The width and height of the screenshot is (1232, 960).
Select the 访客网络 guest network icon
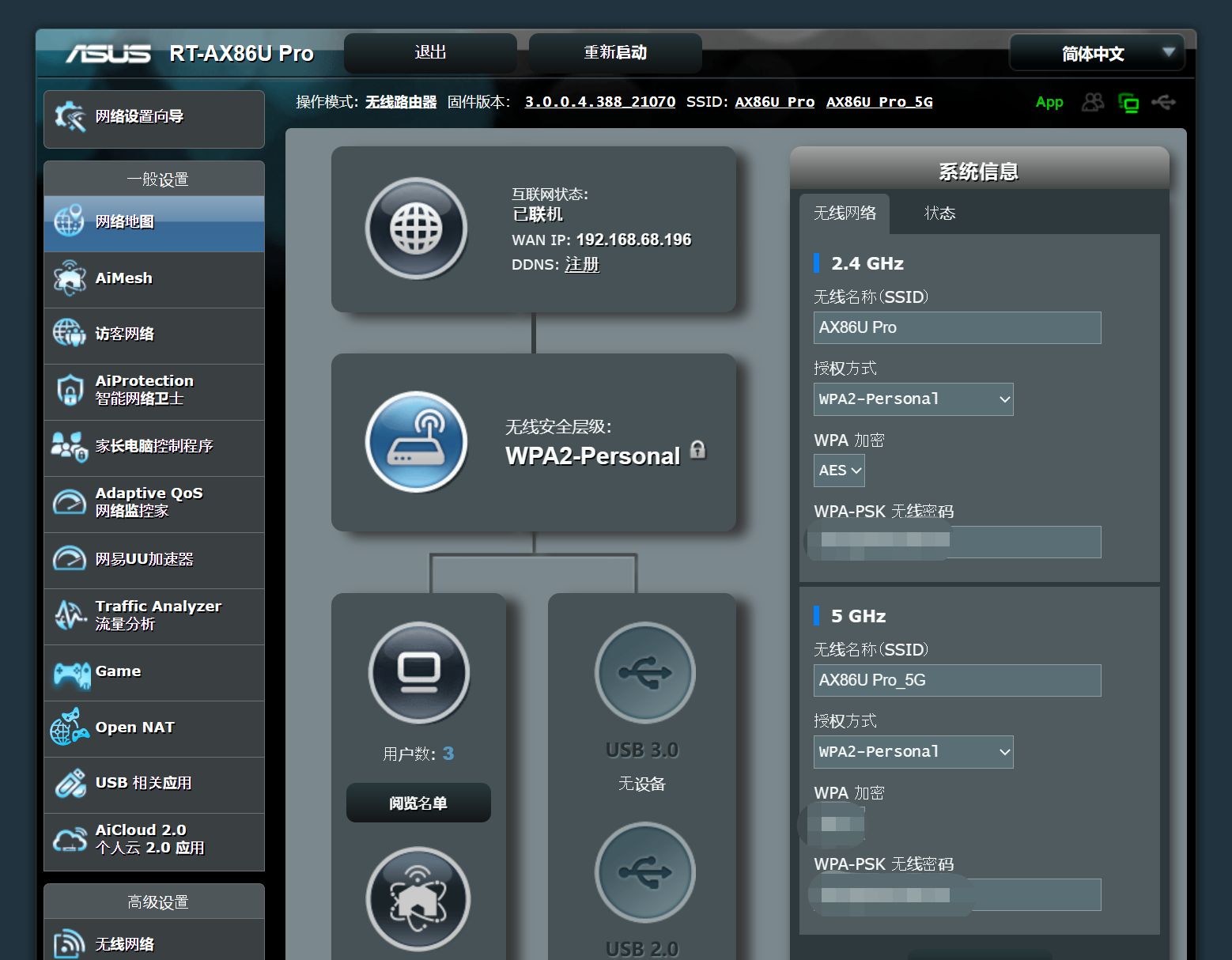tap(69, 334)
